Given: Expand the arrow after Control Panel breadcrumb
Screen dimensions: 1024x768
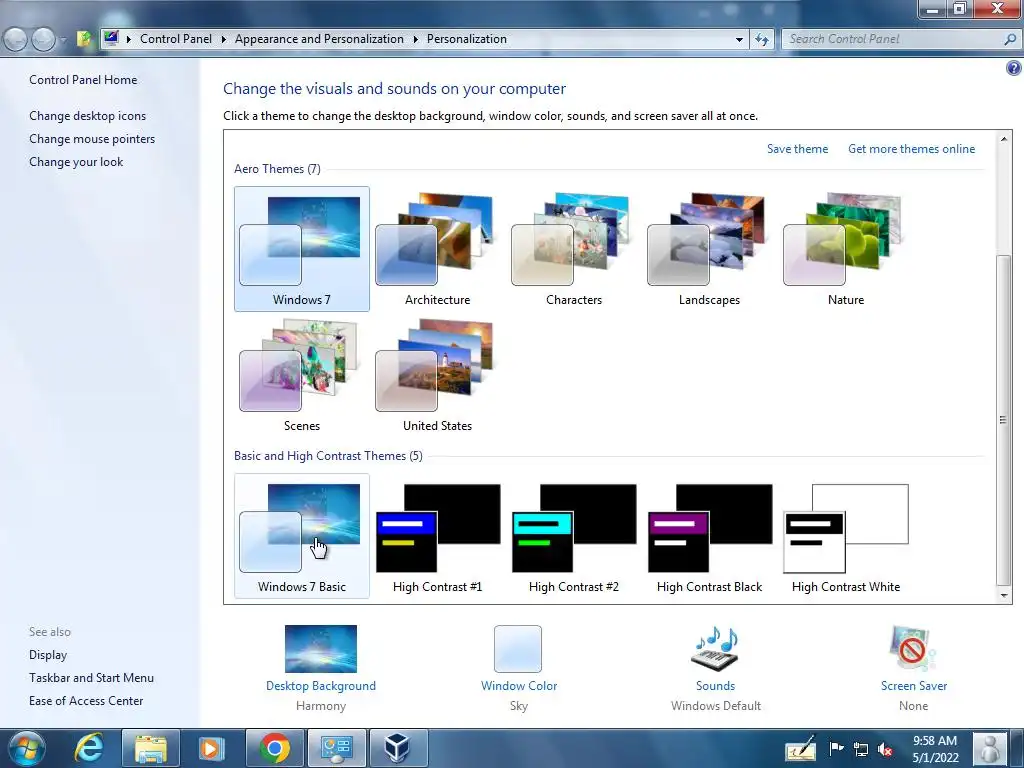Looking at the screenshot, I should coord(223,39).
